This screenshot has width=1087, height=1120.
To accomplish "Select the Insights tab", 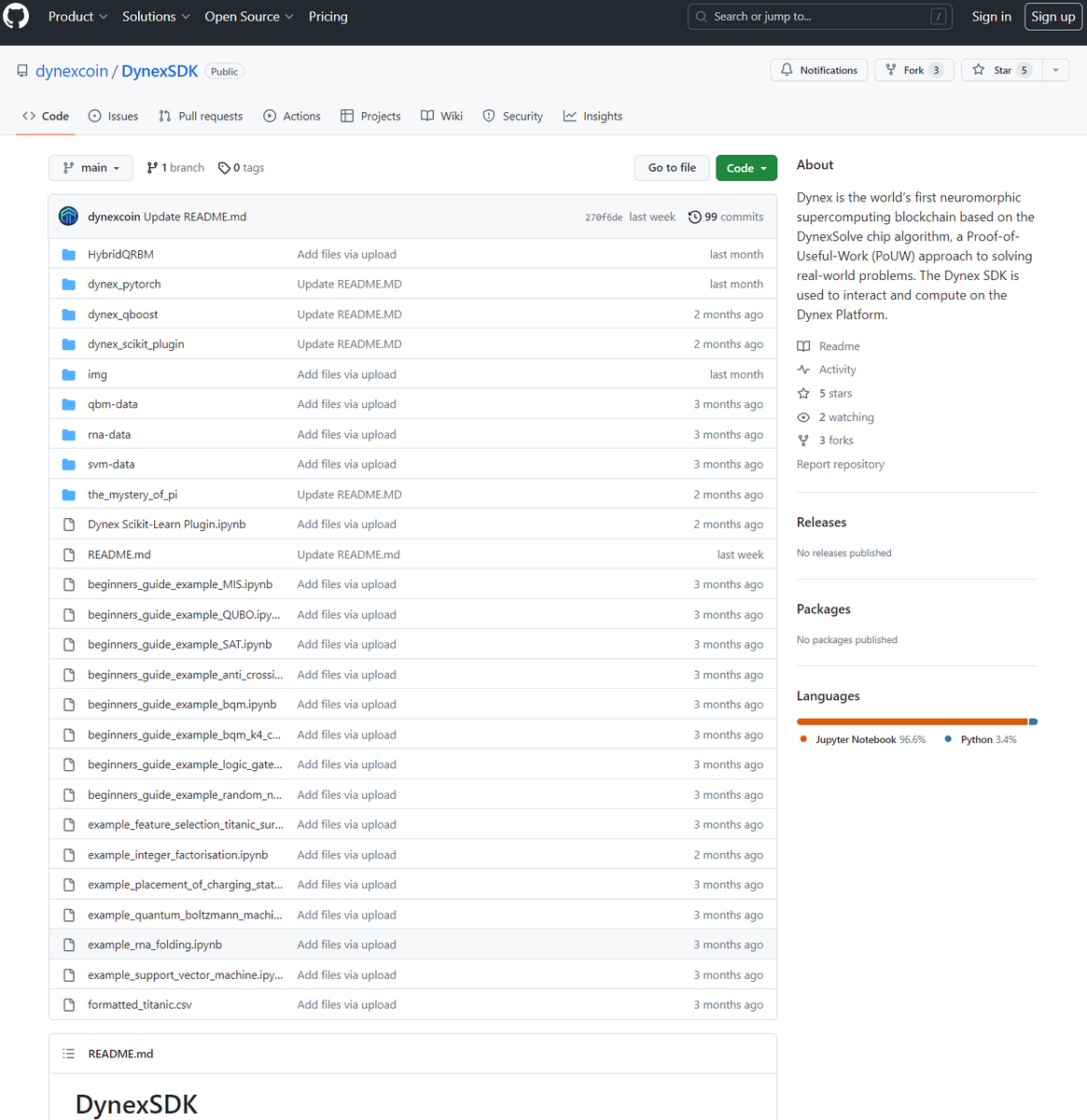I will click(x=592, y=117).
